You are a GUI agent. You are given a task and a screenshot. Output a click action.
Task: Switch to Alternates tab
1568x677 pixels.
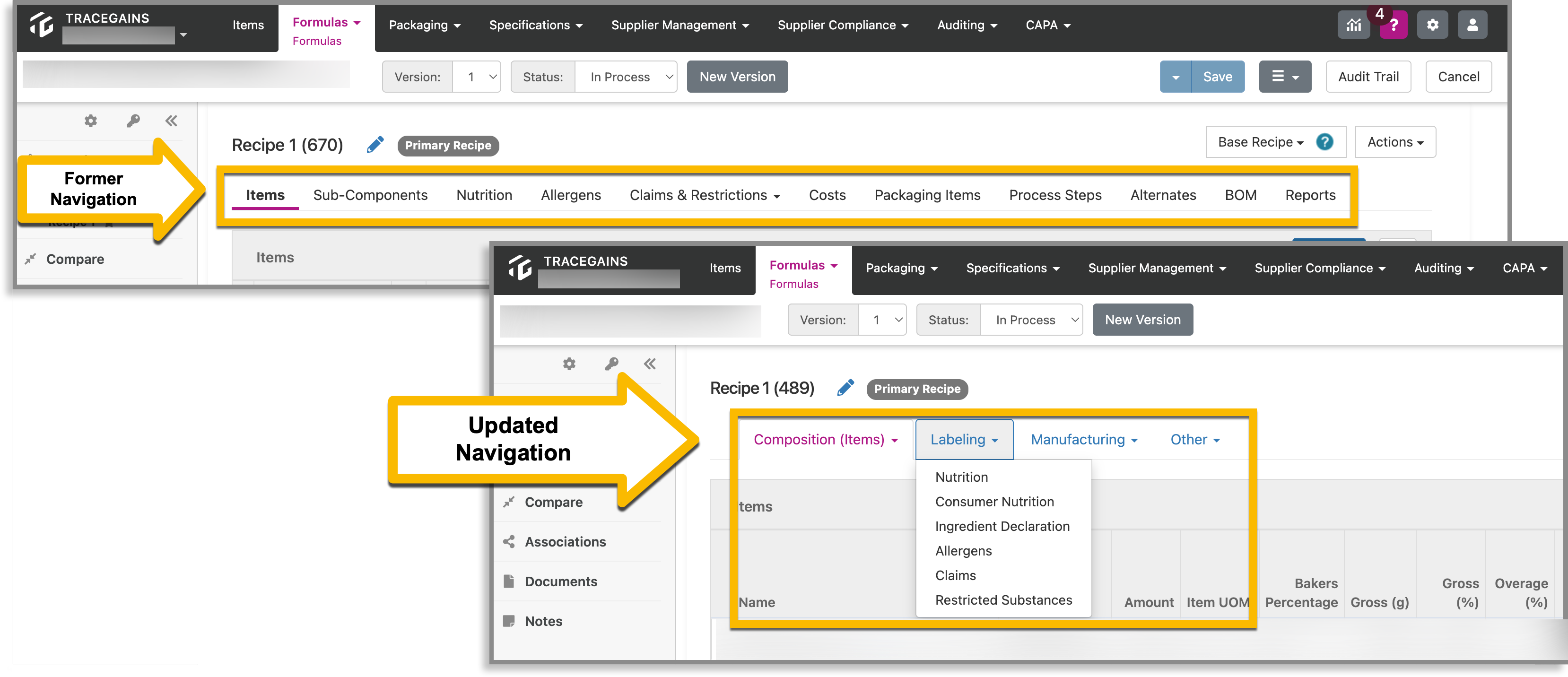coord(1163,195)
